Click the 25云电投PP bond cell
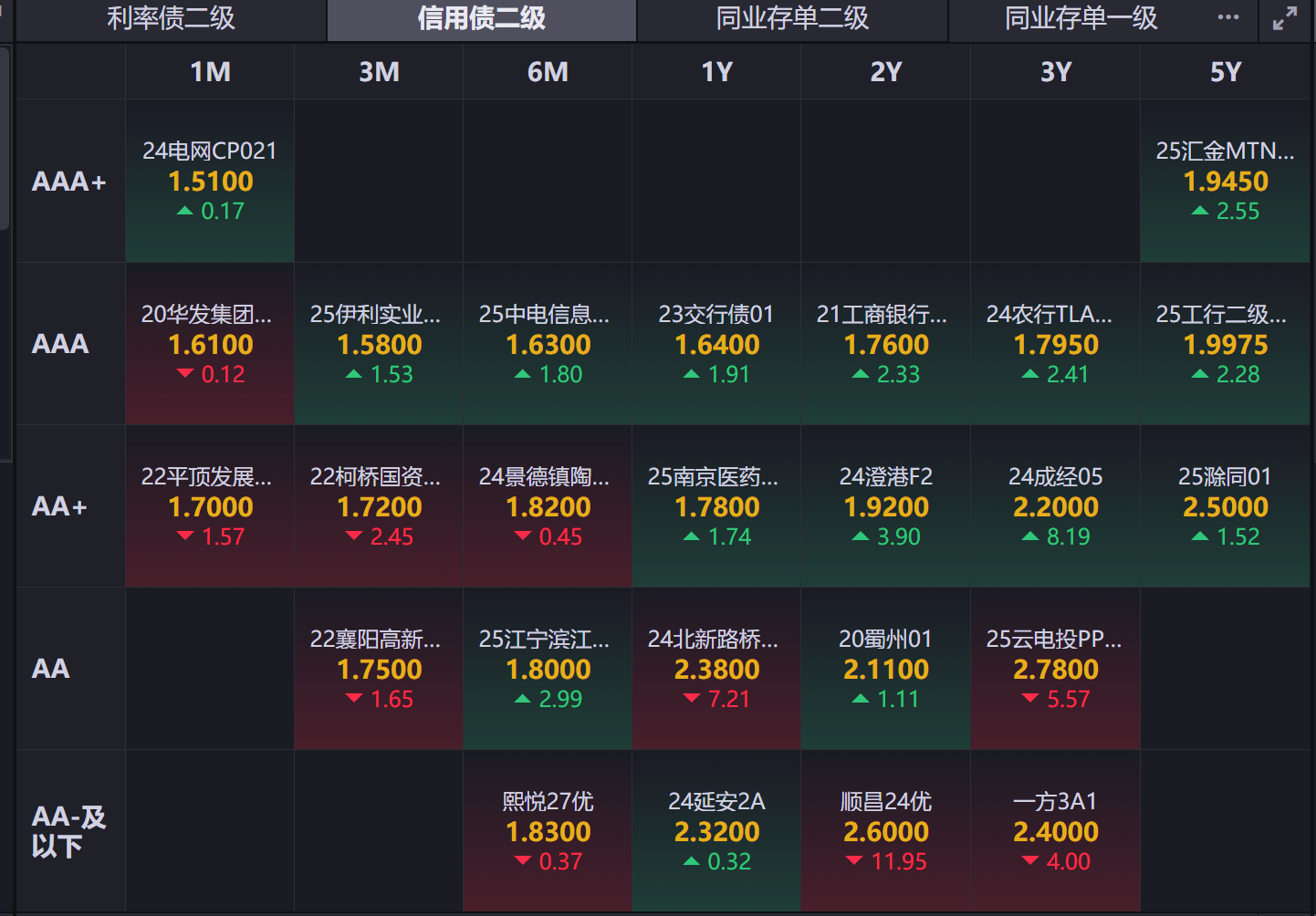 (x=1056, y=669)
